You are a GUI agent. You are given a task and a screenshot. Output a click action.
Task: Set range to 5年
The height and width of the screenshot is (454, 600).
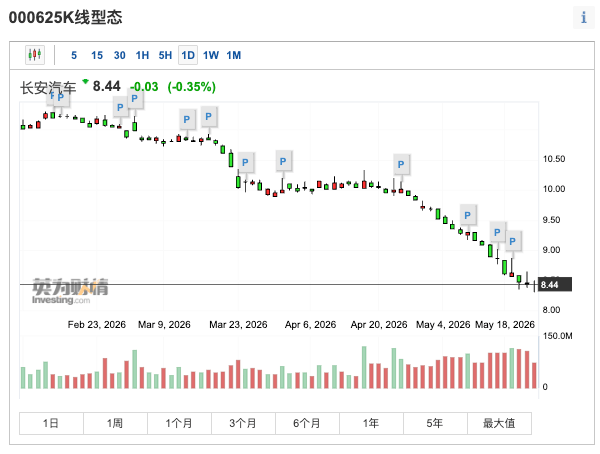click(x=435, y=423)
